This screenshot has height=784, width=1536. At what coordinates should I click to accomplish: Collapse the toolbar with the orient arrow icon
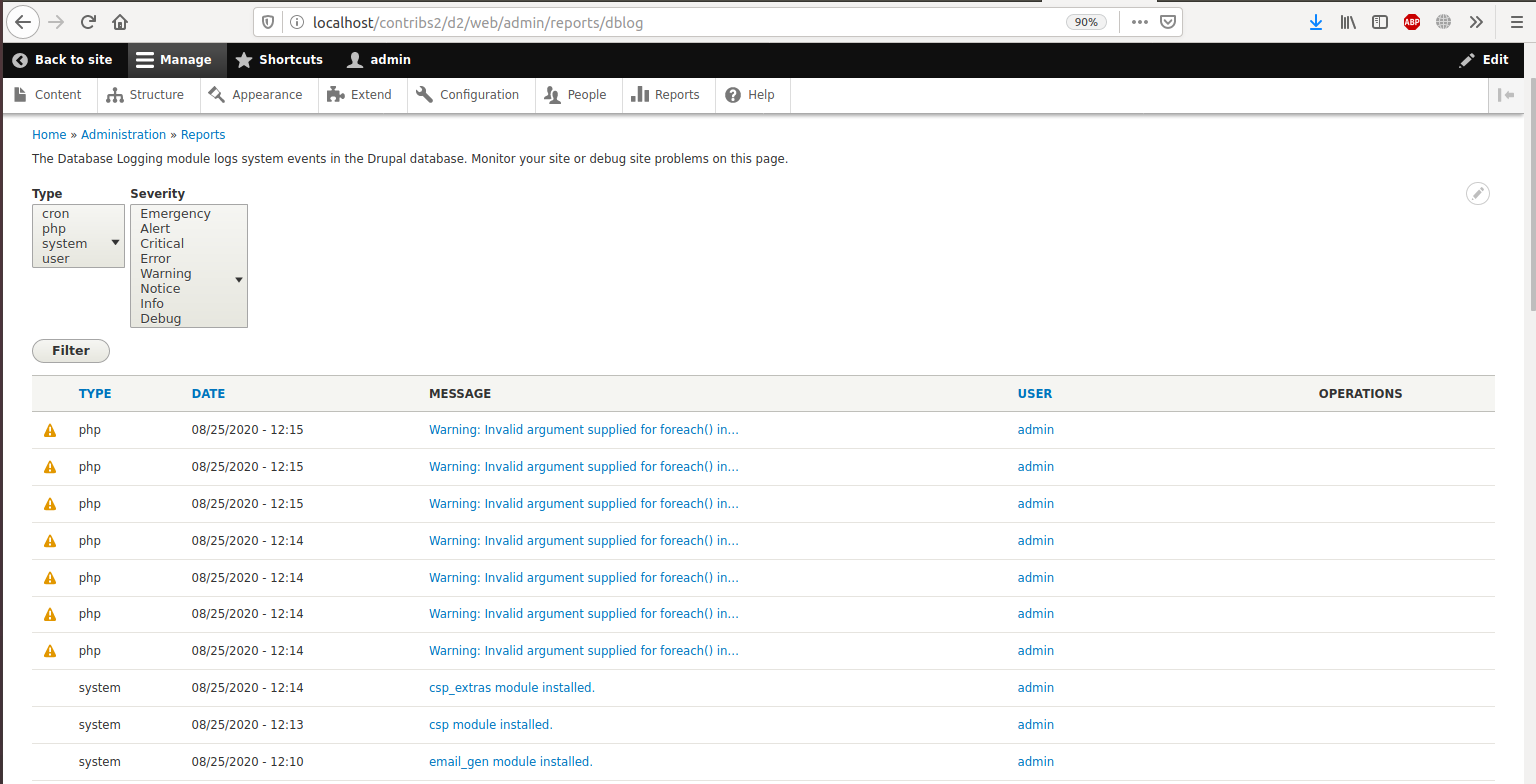(1508, 94)
